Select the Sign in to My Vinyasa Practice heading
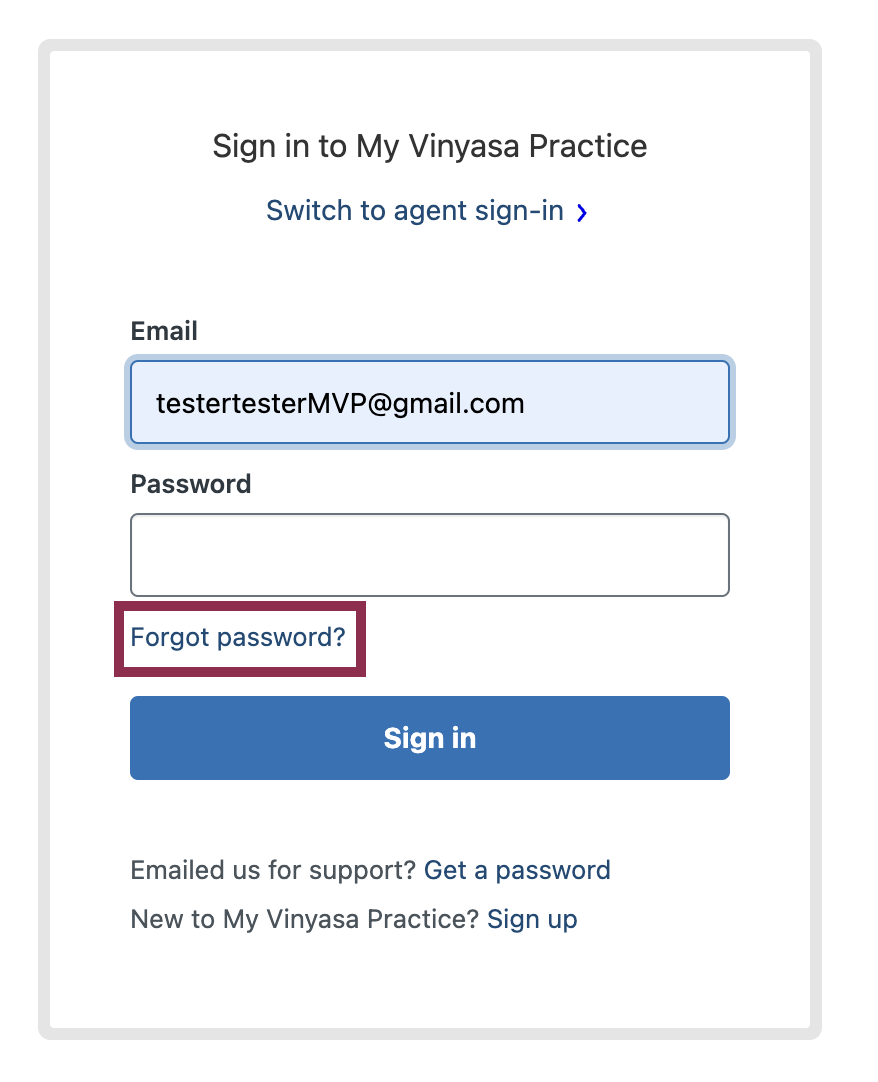The image size is (878, 1082). point(429,147)
